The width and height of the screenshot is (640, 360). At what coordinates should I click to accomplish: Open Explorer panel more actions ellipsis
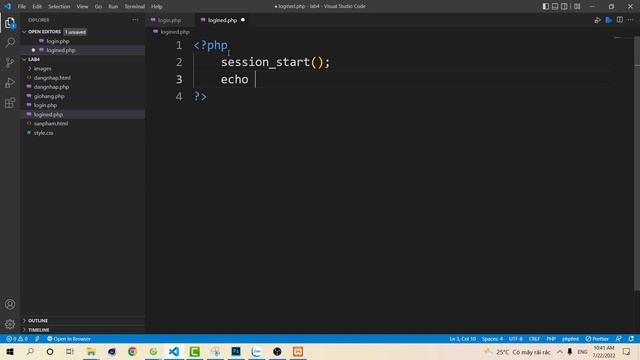135,20
